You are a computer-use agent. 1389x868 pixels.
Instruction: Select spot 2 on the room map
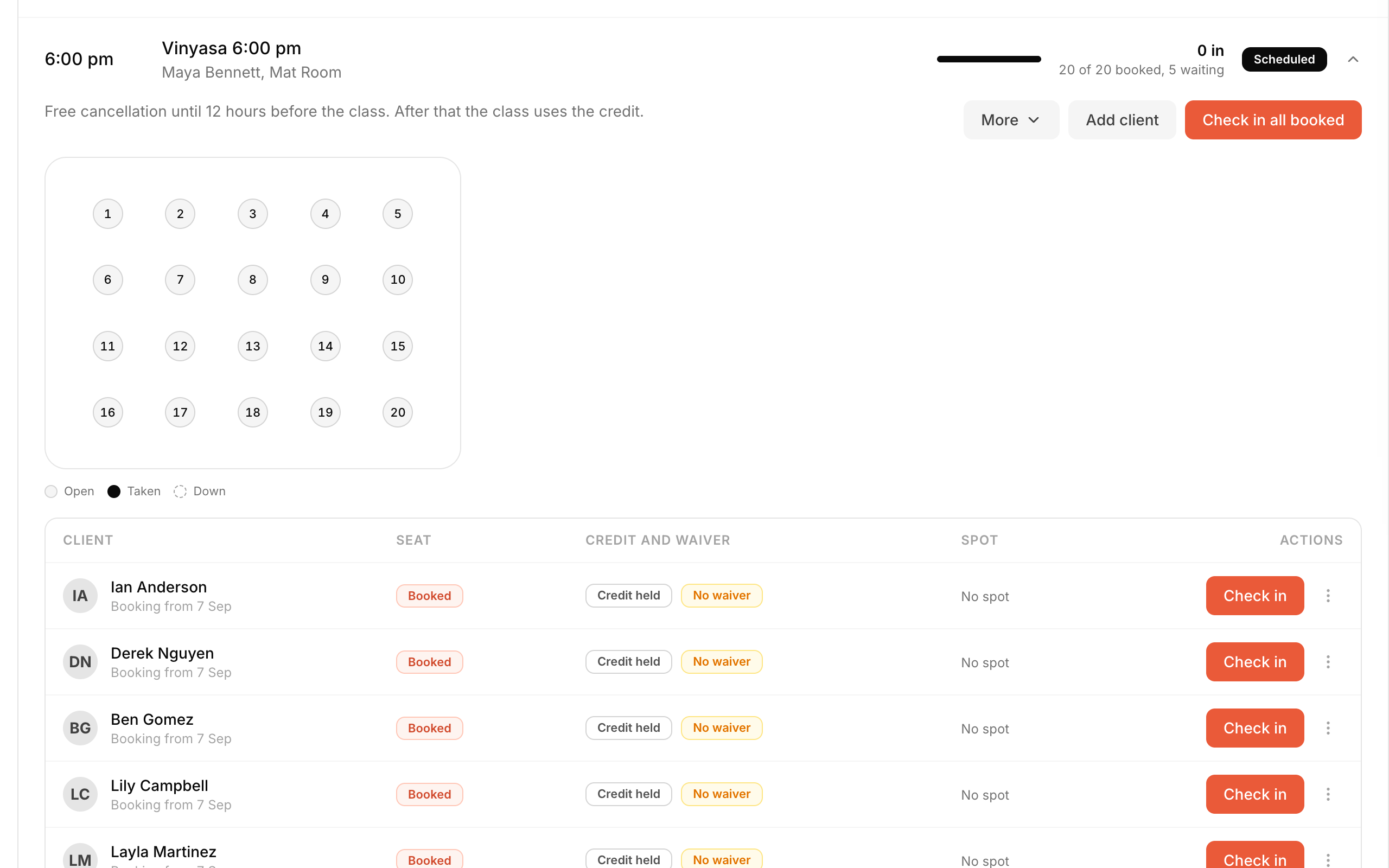coord(180,214)
